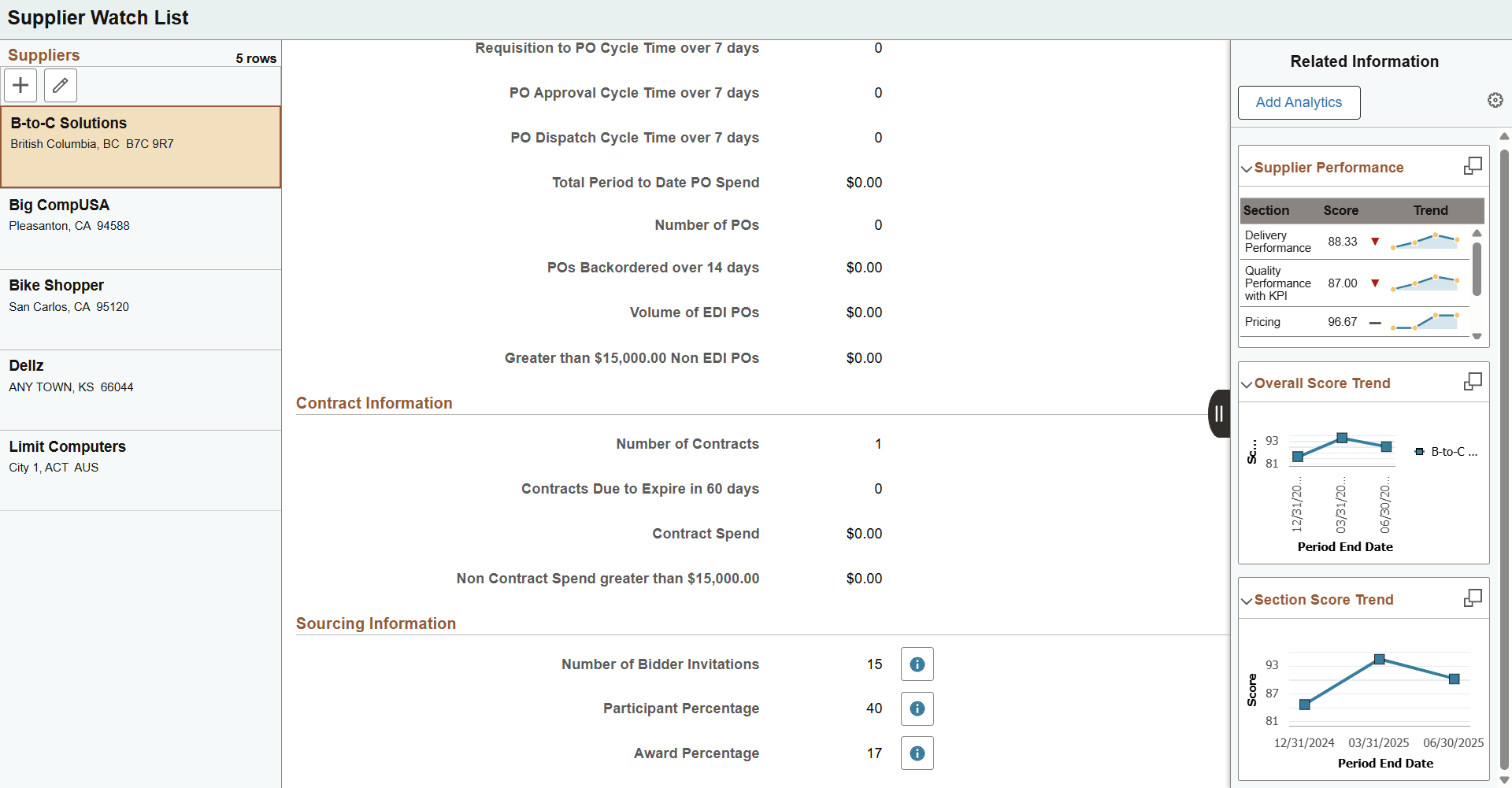Image resolution: width=1512 pixels, height=788 pixels.
Task: Collapse the Supplier Performance section chevron
Action: [1247, 168]
